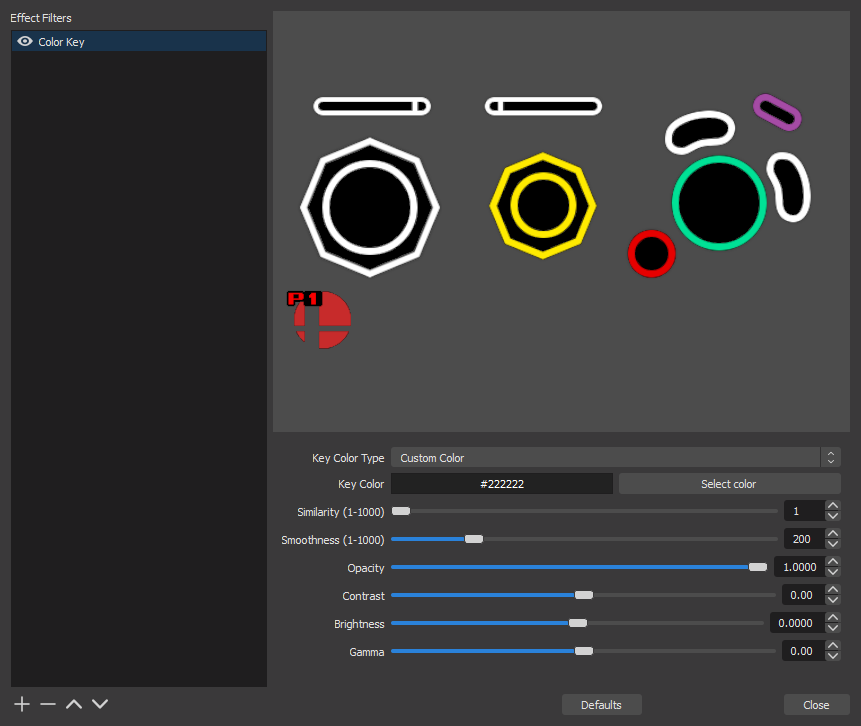Image resolution: width=861 pixels, height=726 pixels.
Task: Click the Gamma slider handle
Action: [x=584, y=651]
